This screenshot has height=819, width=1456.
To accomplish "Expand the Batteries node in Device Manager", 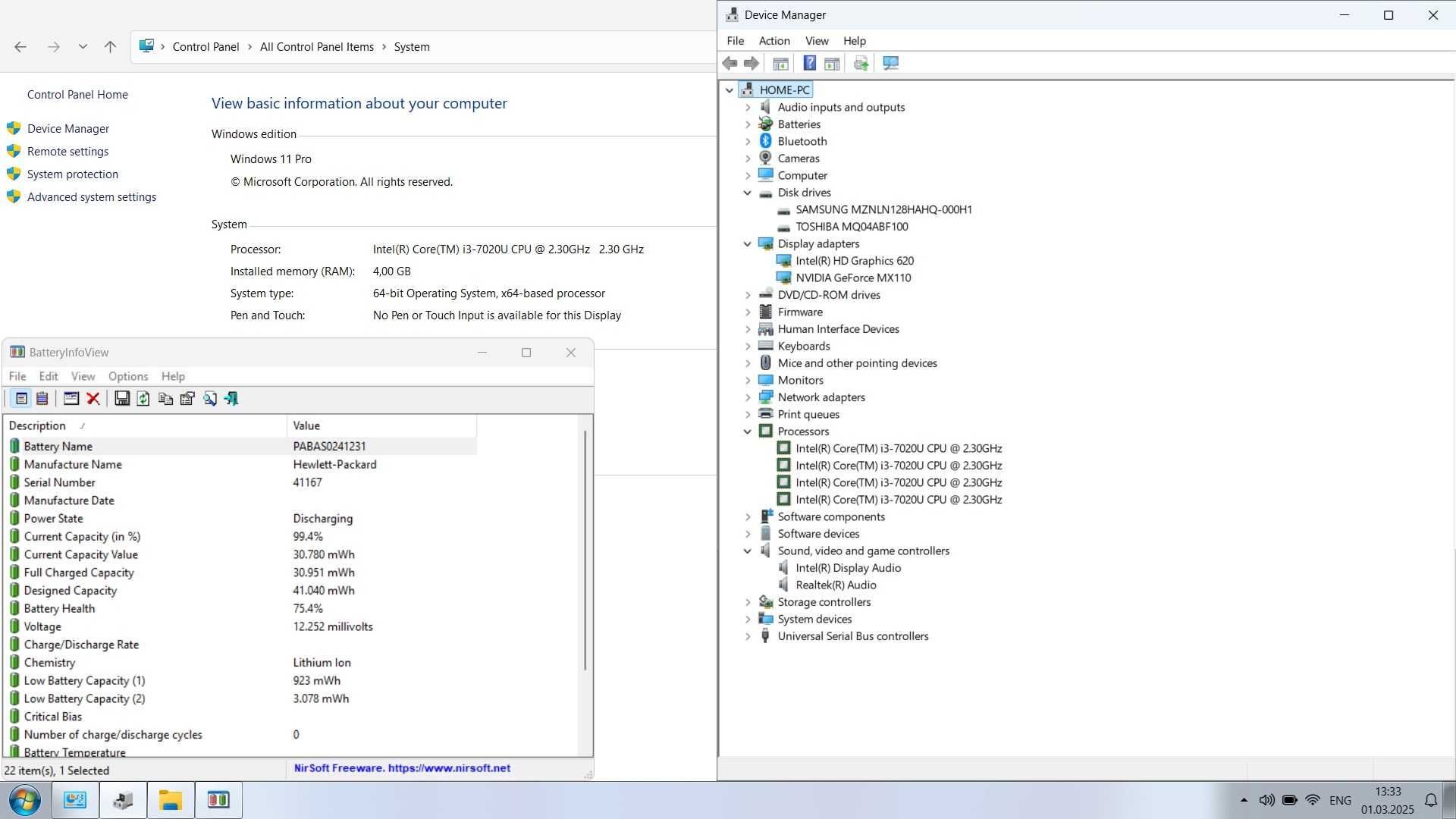I will coord(748,124).
